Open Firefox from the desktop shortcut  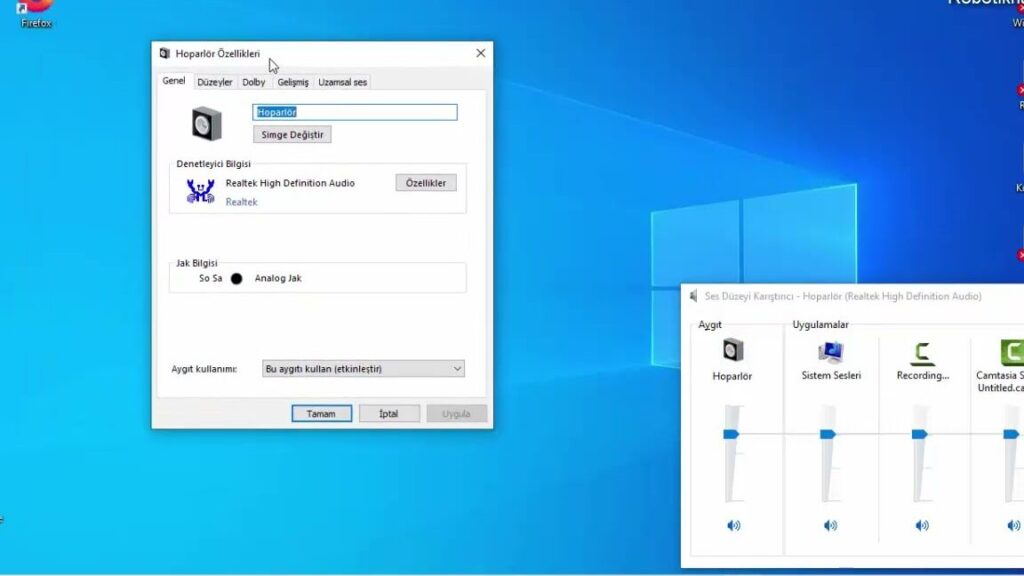tap(36, 8)
